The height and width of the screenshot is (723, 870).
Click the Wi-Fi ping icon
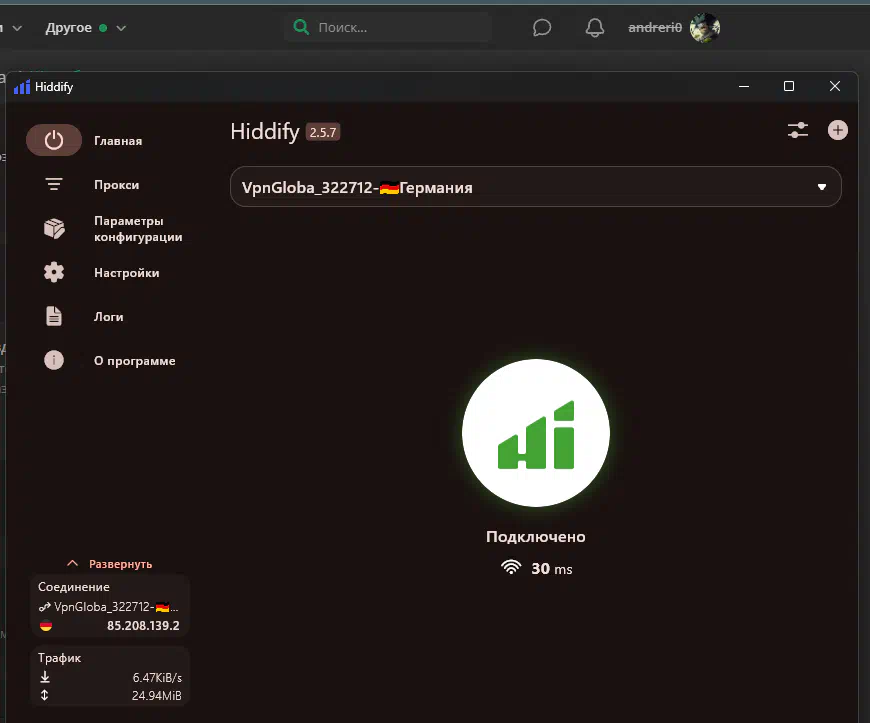tap(511, 567)
